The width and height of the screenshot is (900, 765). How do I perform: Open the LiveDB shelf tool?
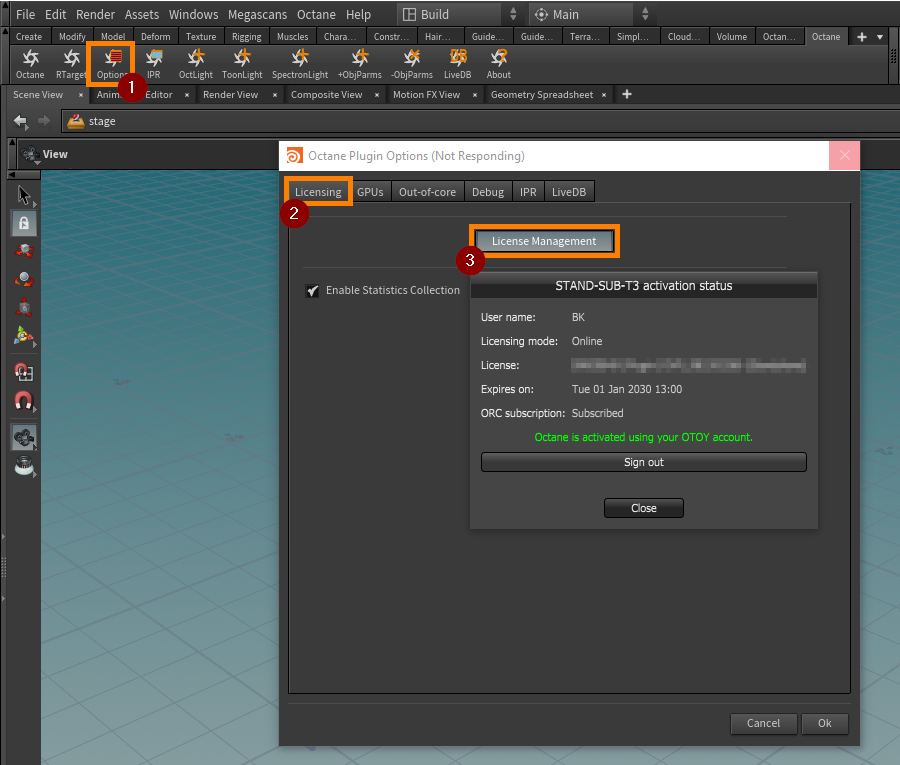[457, 63]
